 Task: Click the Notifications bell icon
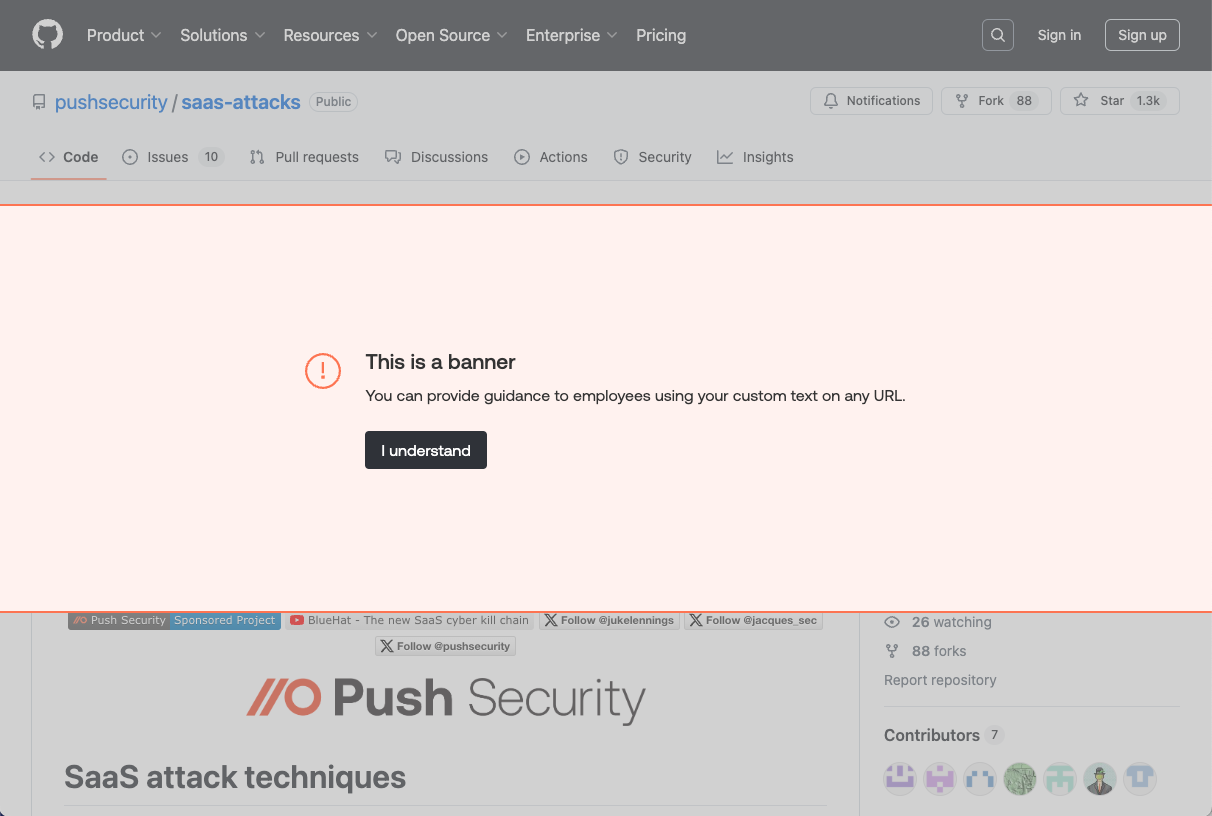(x=831, y=101)
